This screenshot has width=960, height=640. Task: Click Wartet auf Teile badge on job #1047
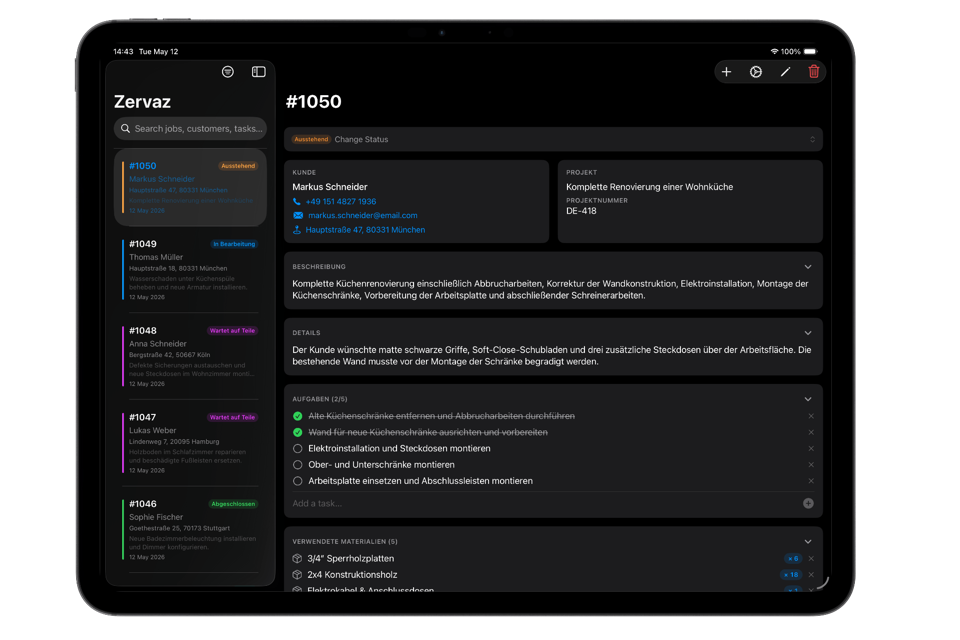tap(232, 418)
